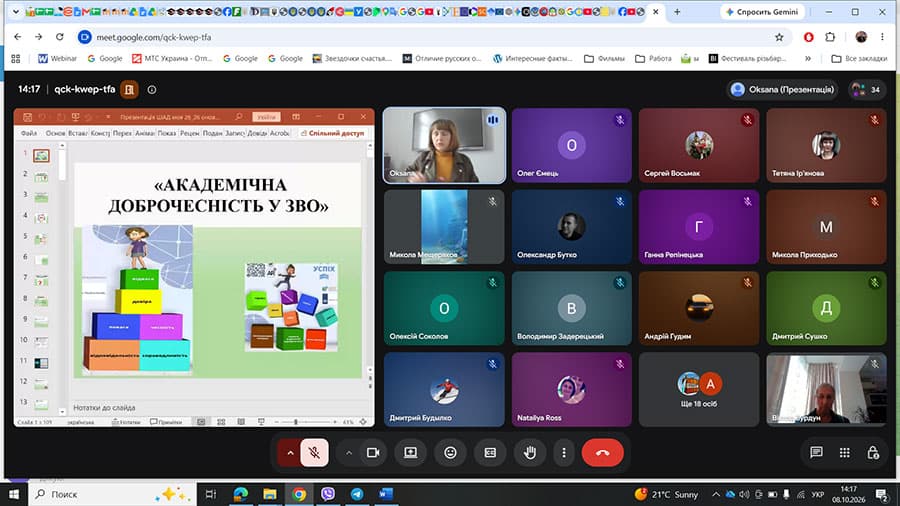The width and height of the screenshot is (900, 506).
Task: Open audio settings arrow beside microphone
Action: coord(290,453)
